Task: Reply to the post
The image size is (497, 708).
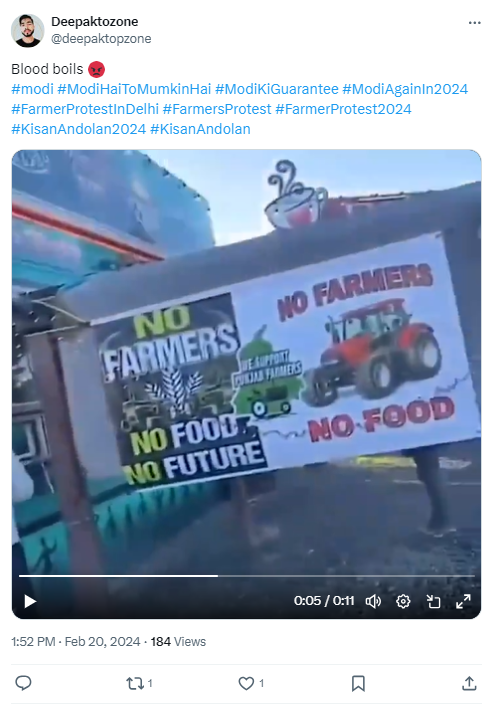Action: click(x=23, y=683)
